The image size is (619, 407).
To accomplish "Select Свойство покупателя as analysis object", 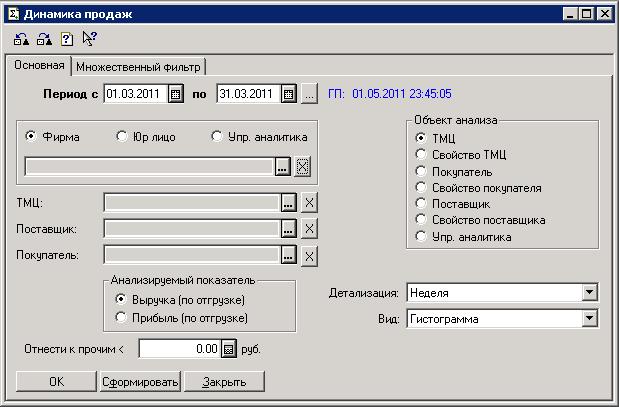I will click(x=420, y=188).
